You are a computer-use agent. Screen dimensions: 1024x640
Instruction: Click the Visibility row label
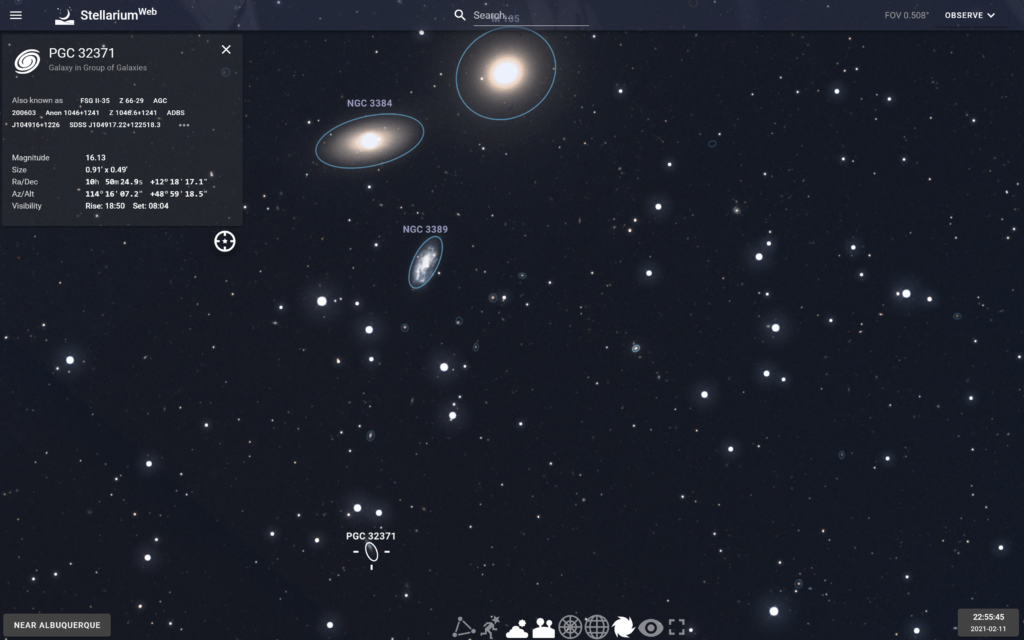pyautogui.click(x=27, y=206)
